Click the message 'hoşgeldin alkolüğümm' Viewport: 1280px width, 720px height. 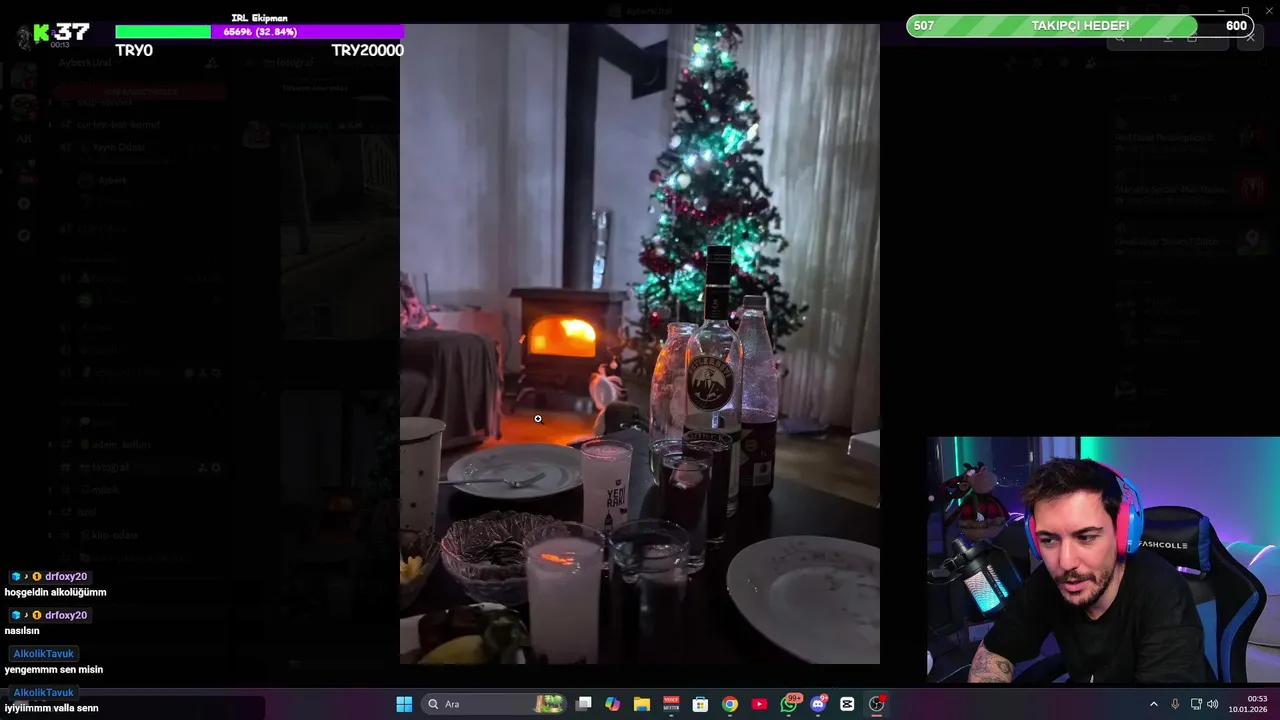[55, 592]
